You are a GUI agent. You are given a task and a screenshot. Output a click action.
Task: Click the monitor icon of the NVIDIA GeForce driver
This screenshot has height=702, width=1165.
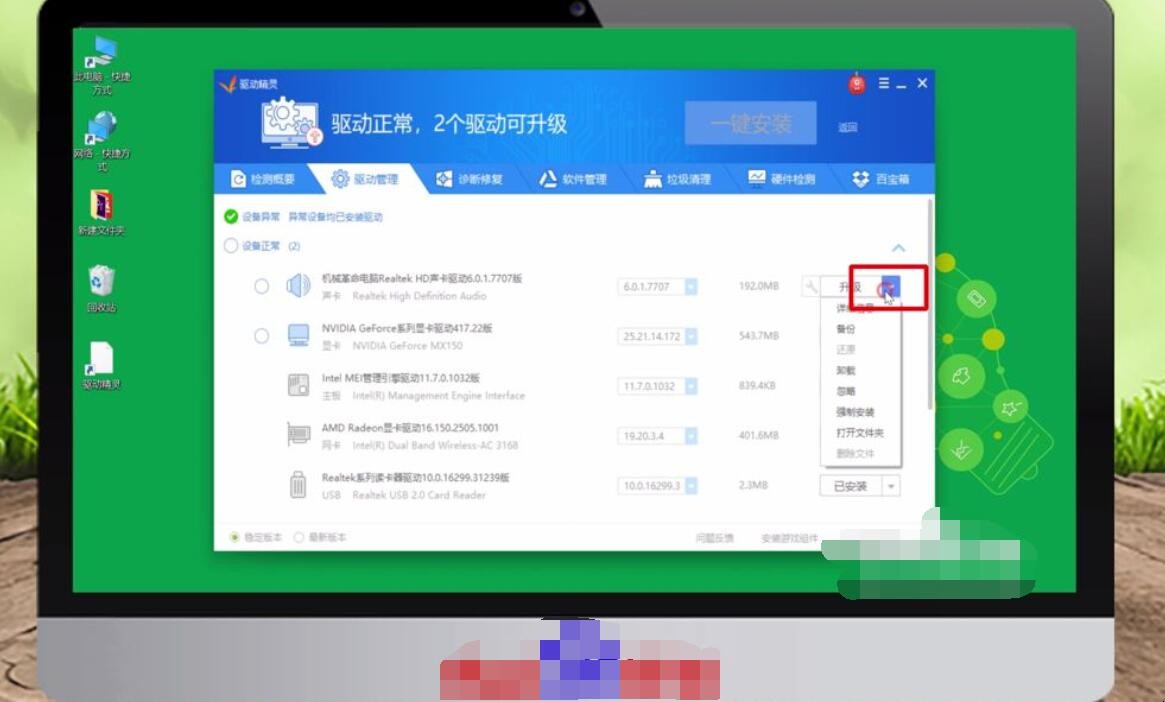point(298,335)
